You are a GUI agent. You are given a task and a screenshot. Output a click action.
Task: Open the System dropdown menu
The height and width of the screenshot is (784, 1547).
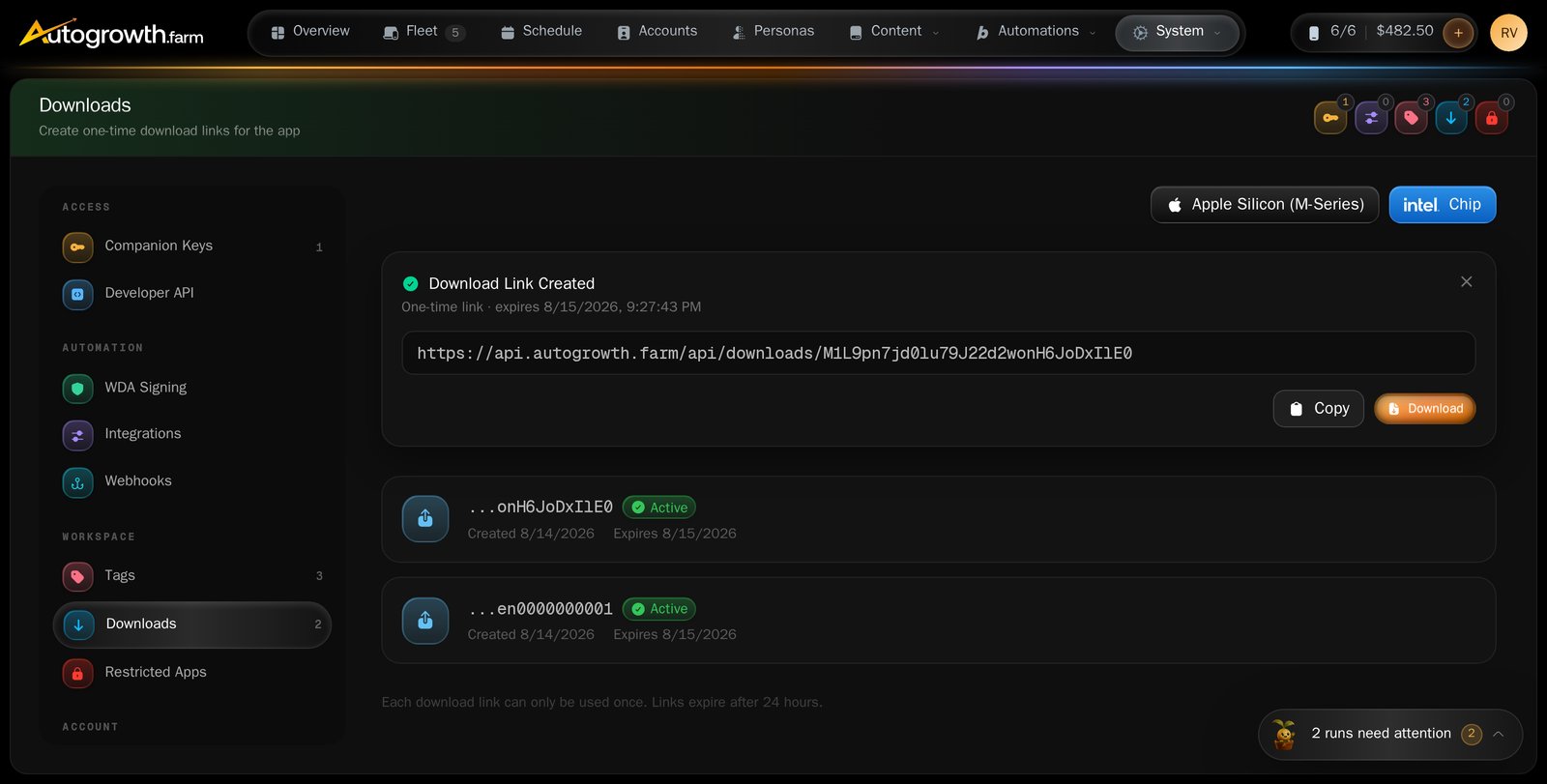[x=1177, y=32]
